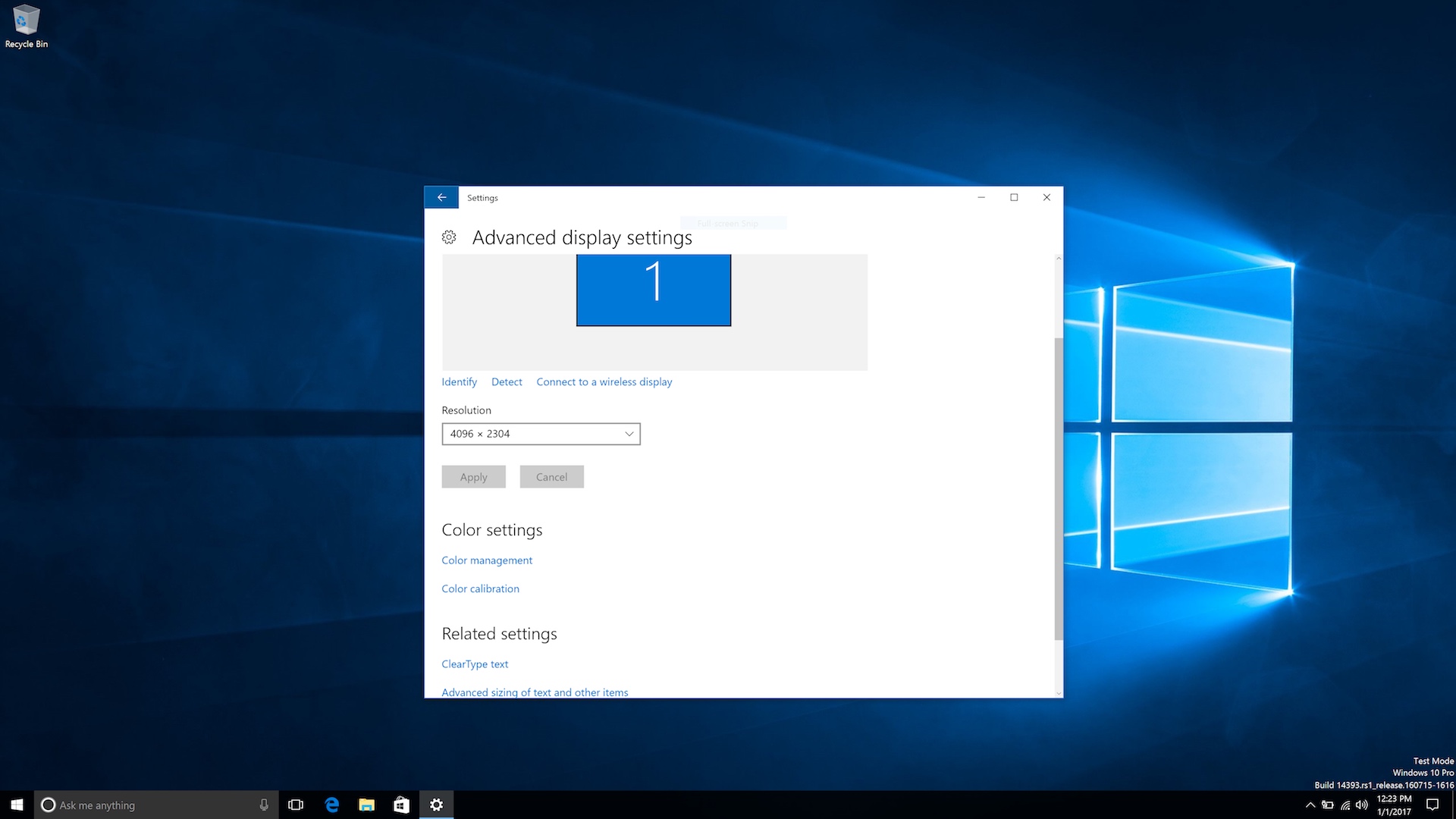Show hidden system tray icons
The image size is (1456, 819).
[x=1310, y=805]
